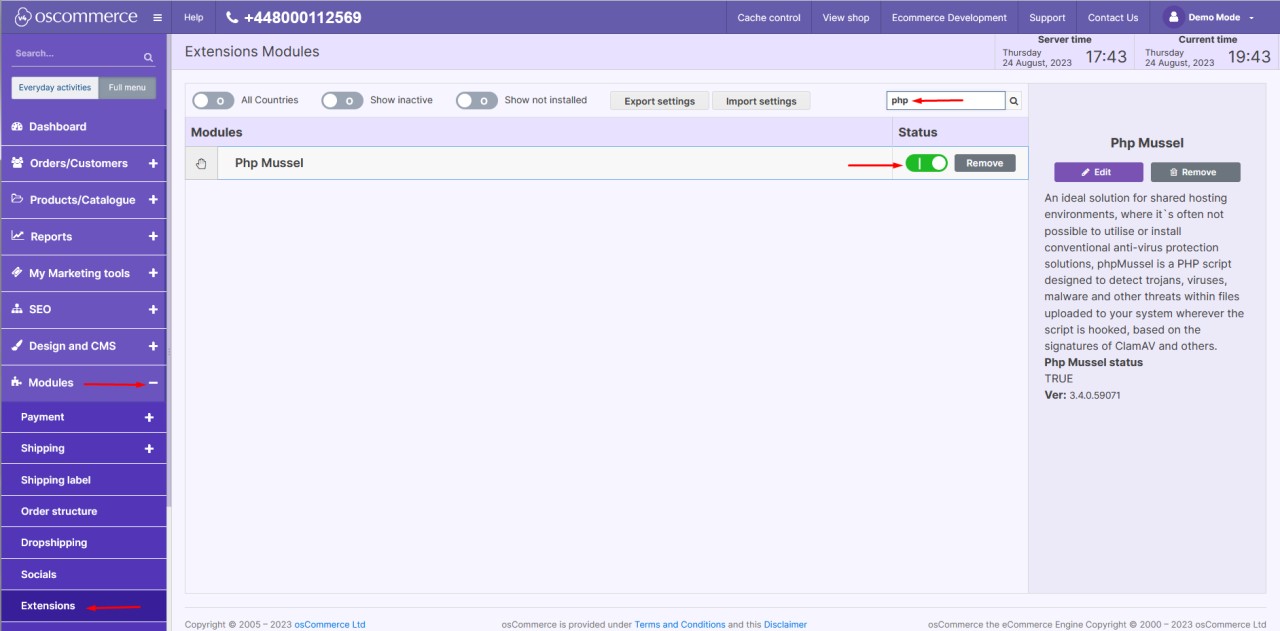Click the sidebar Search field

point(77,54)
